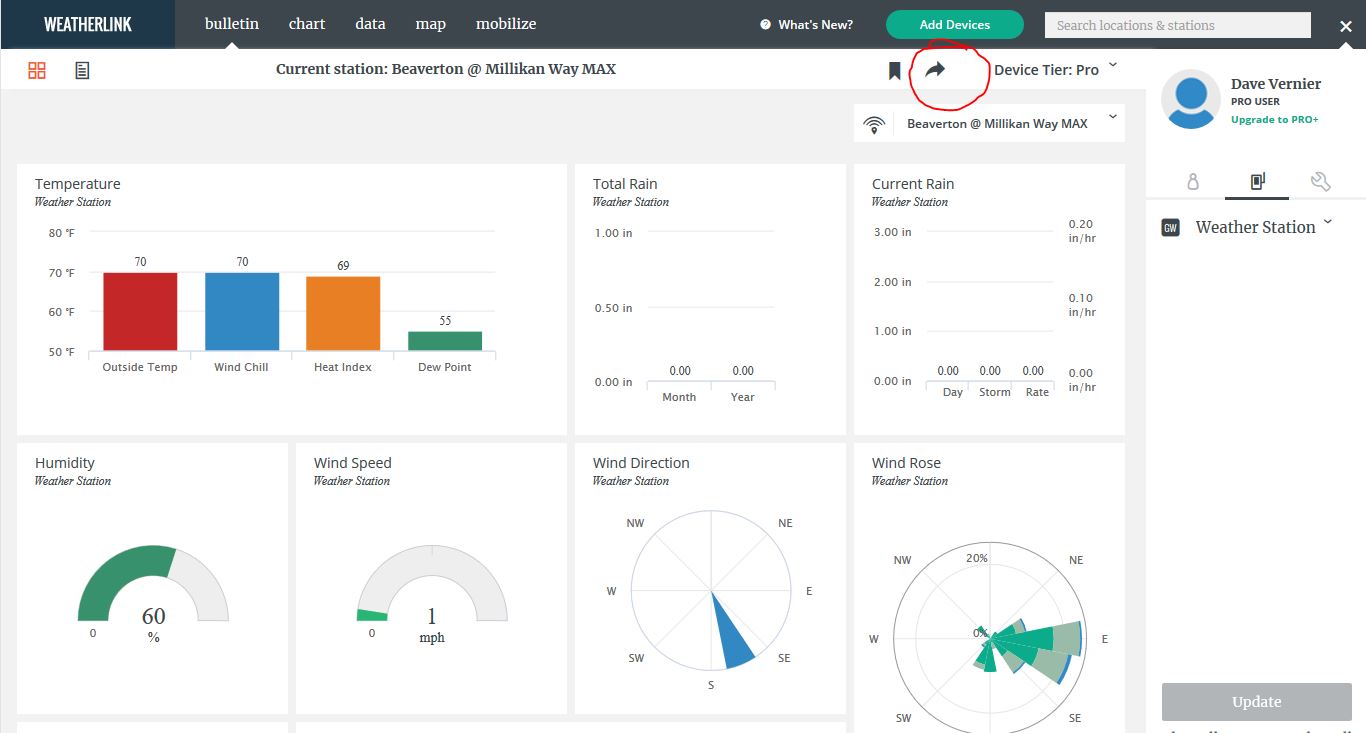Expand the Device Tier: Pro dropdown

tap(1056, 69)
